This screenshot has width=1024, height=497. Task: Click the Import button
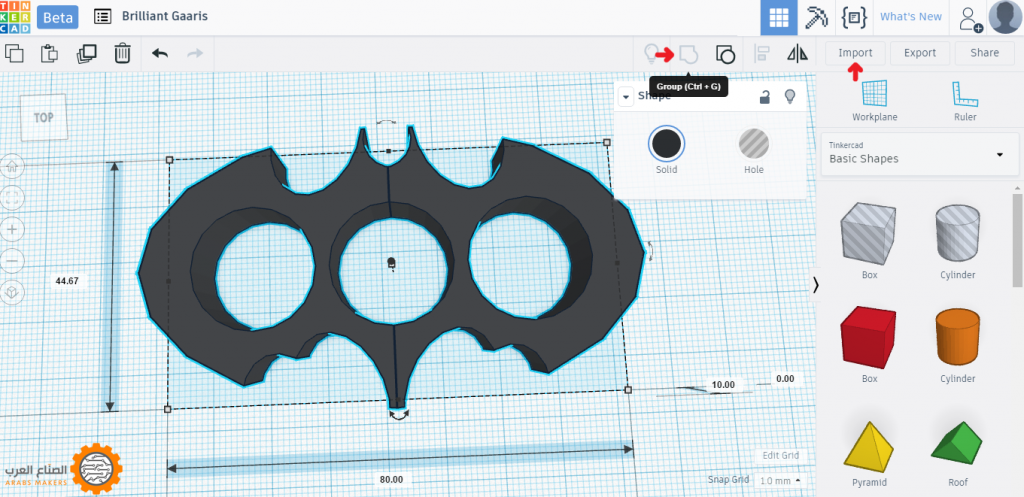coord(855,53)
